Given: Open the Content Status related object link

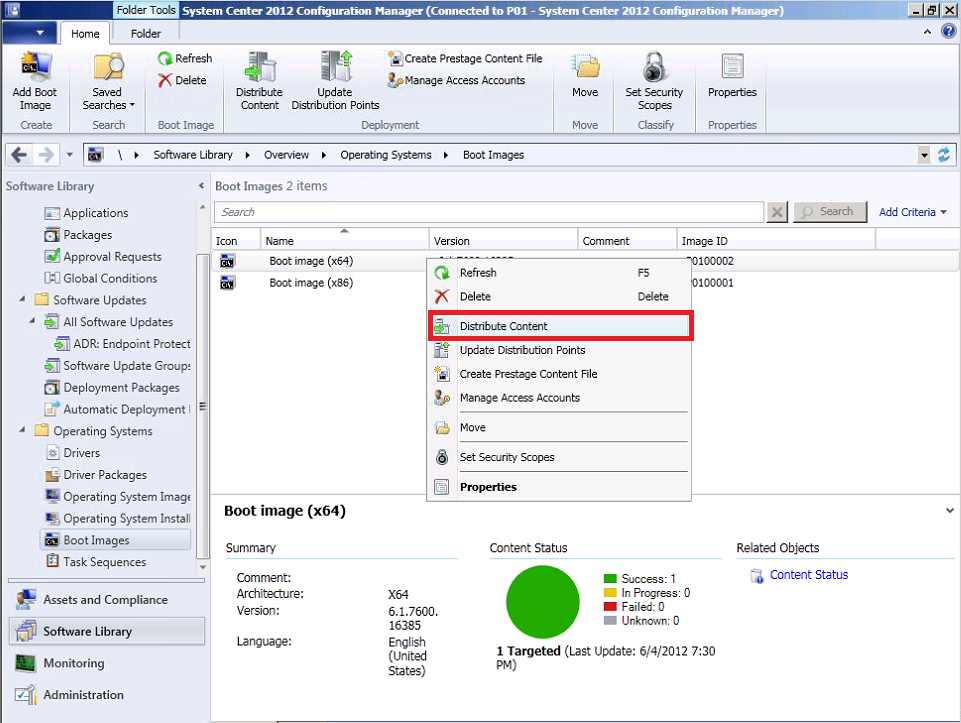Looking at the screenshot, I should pyautogui.click(x=809, y=575).
